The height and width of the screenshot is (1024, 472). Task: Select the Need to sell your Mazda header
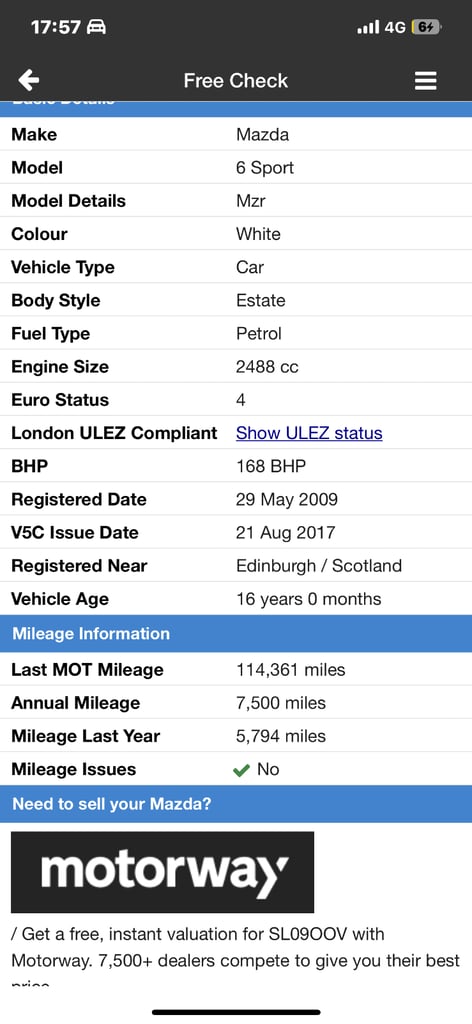(x=236, y=804)
